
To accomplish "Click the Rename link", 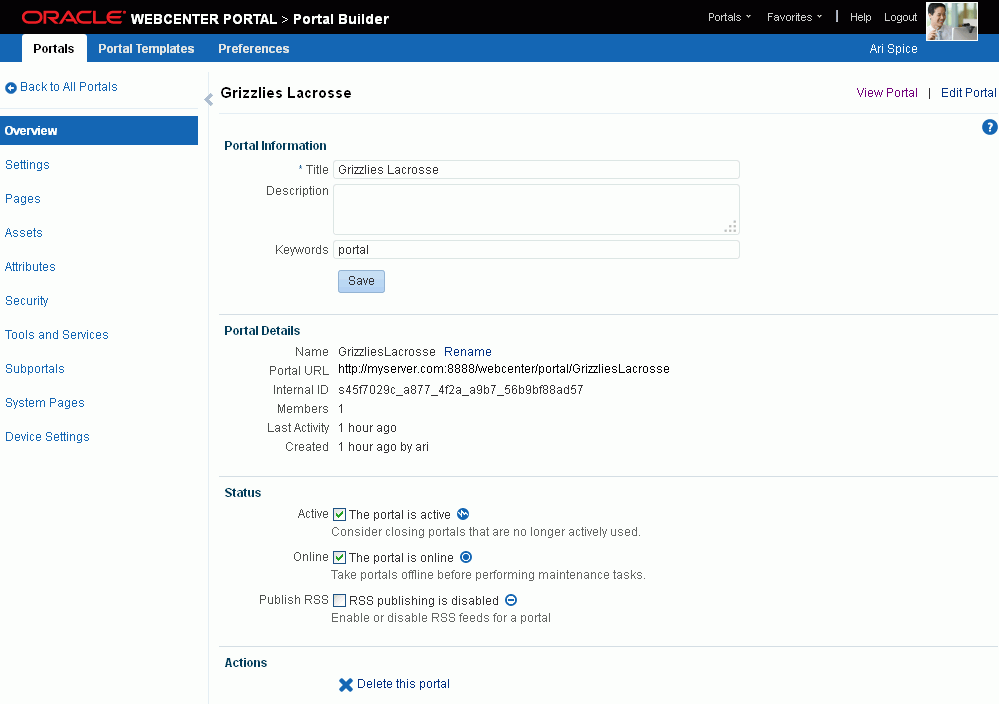I will (468, 352).
